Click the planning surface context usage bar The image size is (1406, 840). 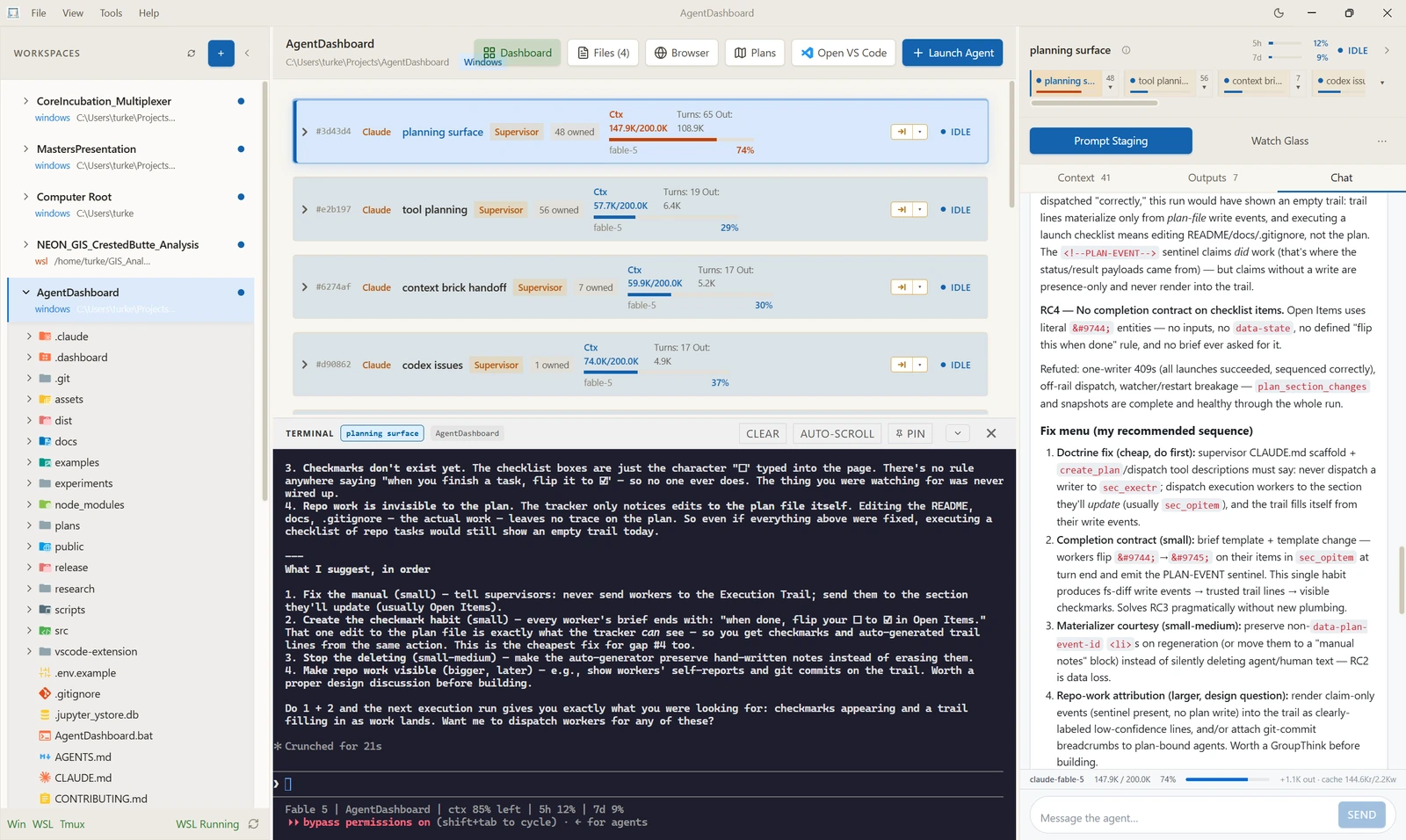tap(681, 140)
